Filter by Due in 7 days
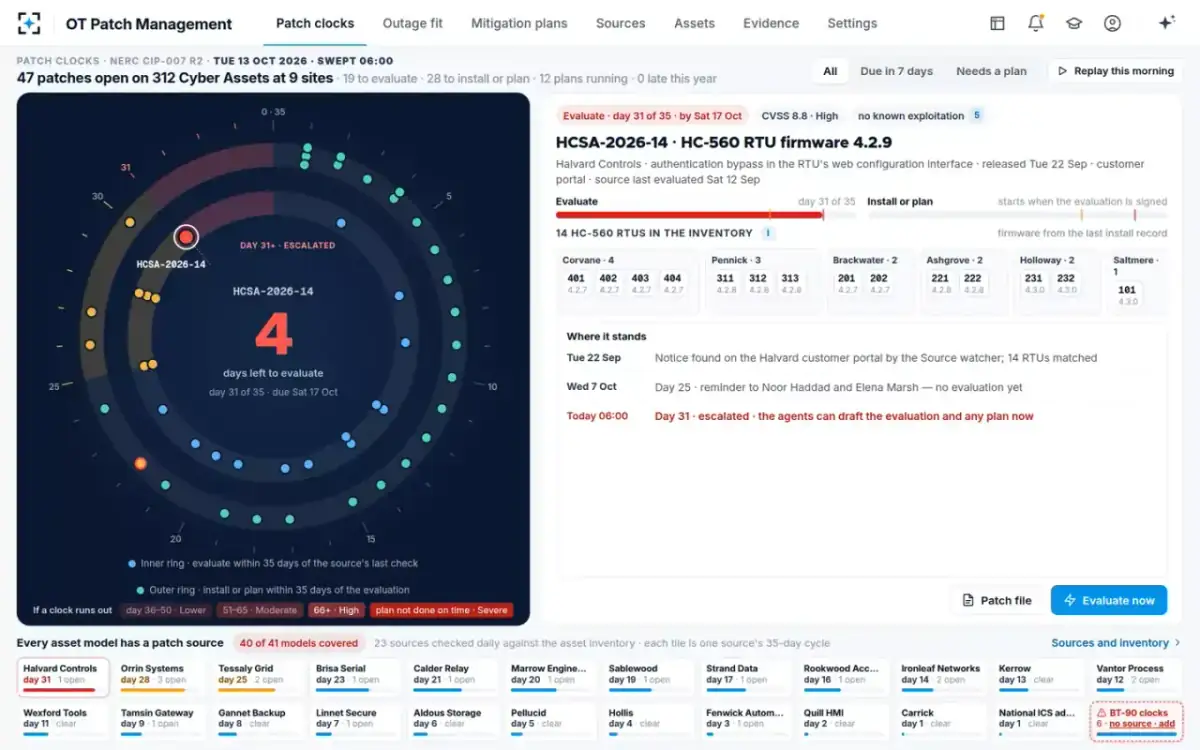Image resolution: width=1200 pixels, height=750 pixels. tap(896, 71)
